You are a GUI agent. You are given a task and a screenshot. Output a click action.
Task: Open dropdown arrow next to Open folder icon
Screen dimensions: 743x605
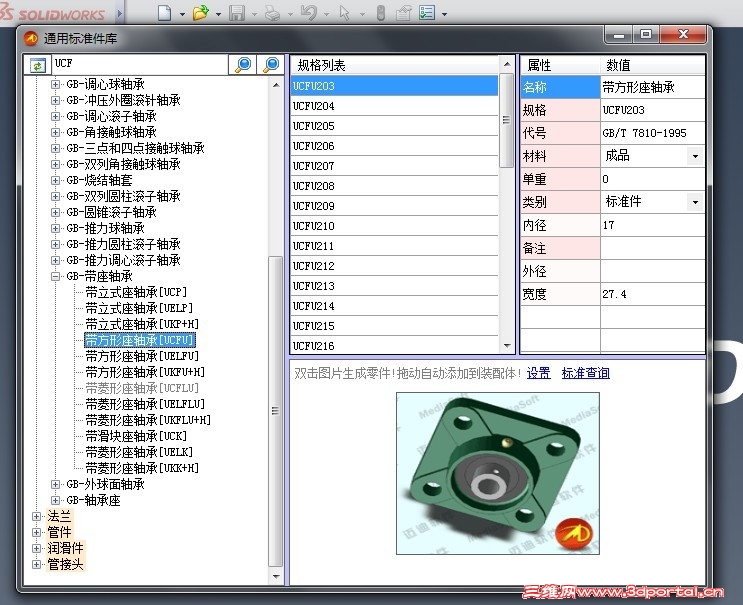[218, 14]
